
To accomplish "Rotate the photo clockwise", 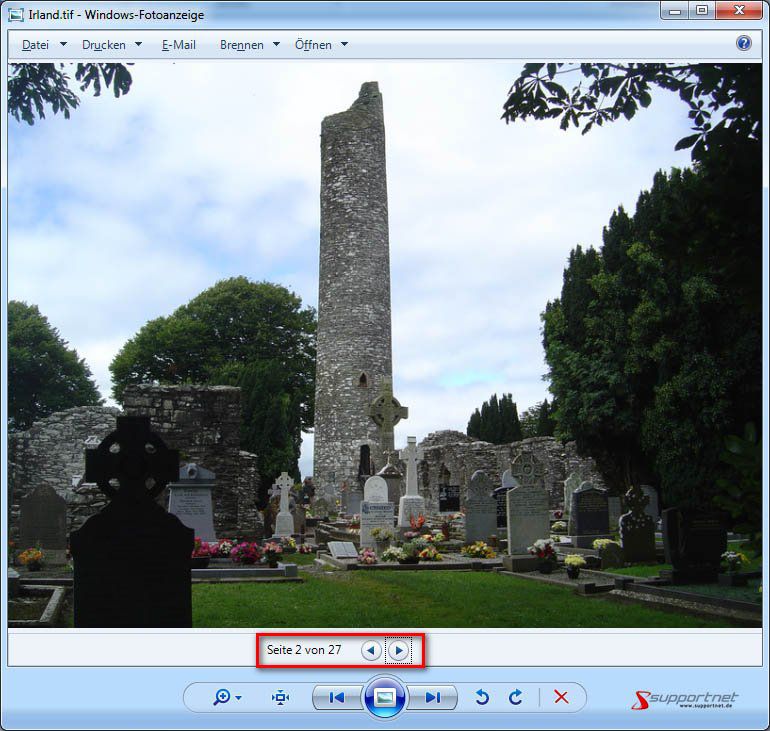I will tap(516, 698).
